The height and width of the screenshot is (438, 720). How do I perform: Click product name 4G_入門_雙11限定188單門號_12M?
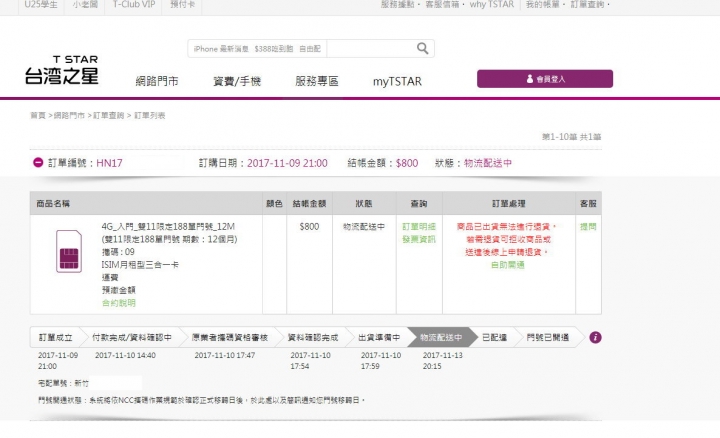(x=168, y=226)
